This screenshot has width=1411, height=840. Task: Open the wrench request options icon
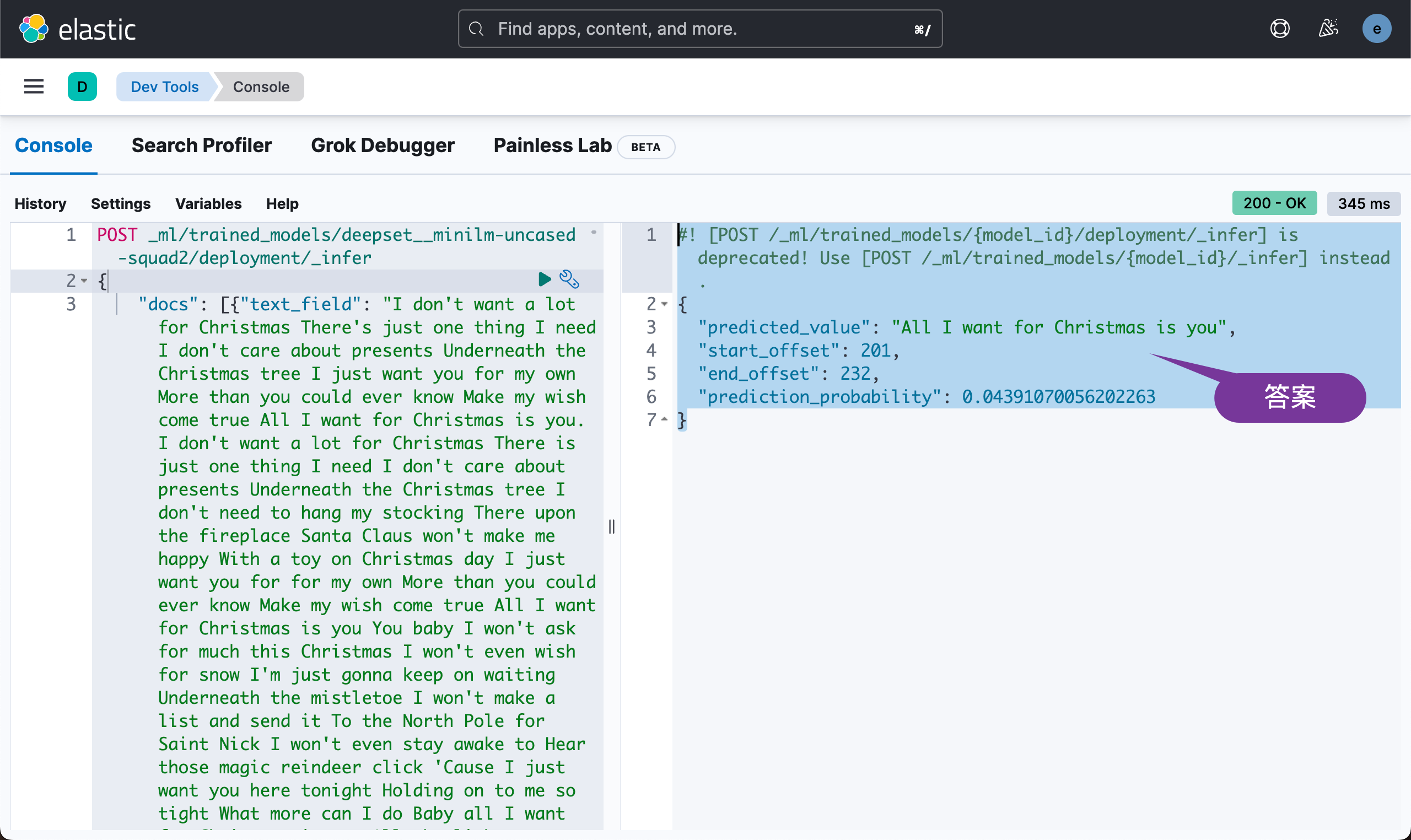(569, 279)
